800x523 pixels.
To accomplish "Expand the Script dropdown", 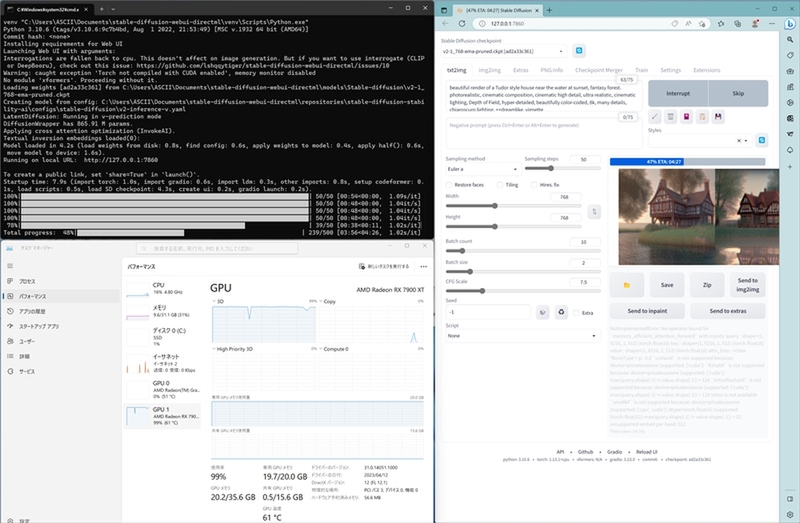I will tap(520, 336).
